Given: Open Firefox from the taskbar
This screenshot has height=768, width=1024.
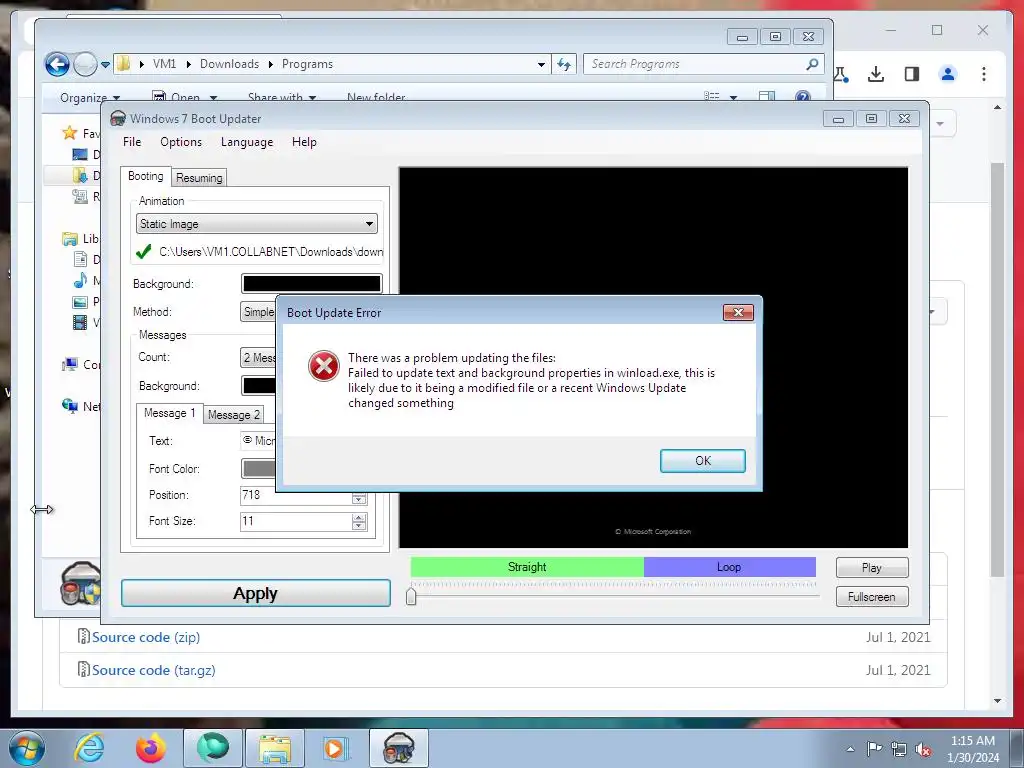Looking at the screenshot, I should 151,748.
